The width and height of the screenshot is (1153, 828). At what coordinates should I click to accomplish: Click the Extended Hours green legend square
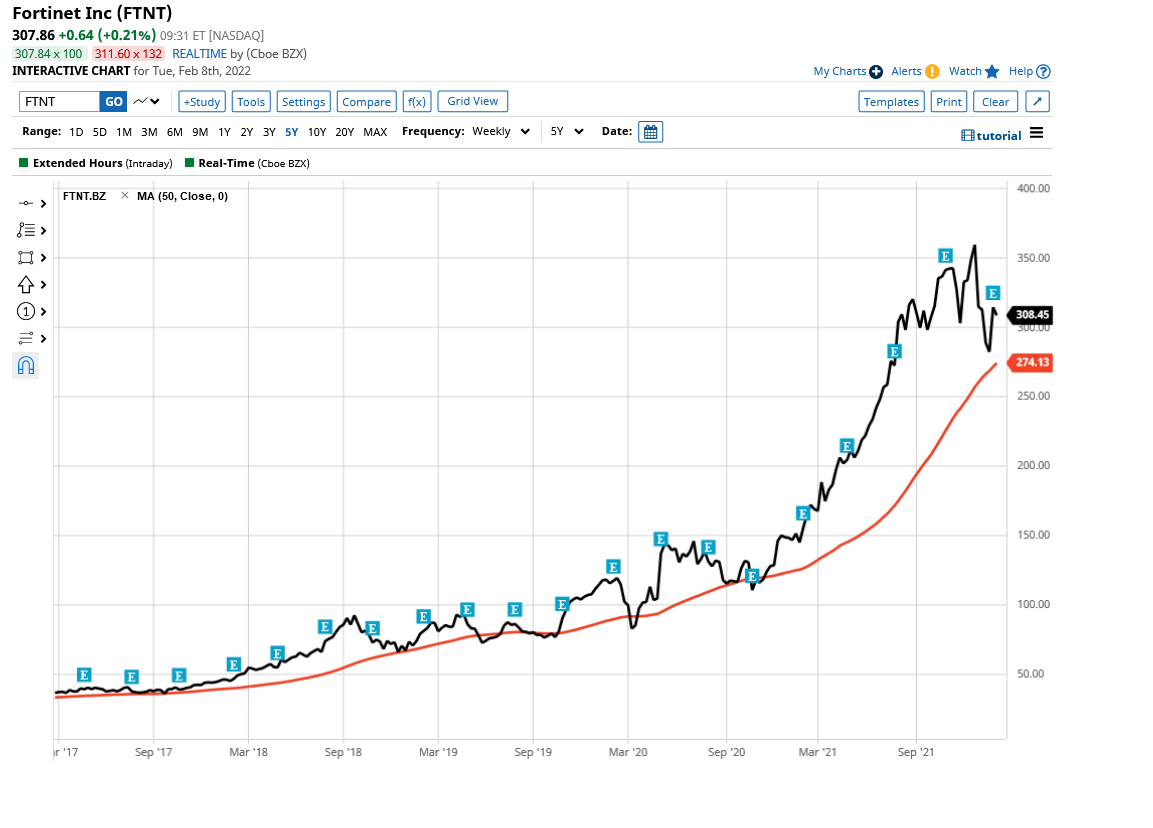click(x=24, y=163)
